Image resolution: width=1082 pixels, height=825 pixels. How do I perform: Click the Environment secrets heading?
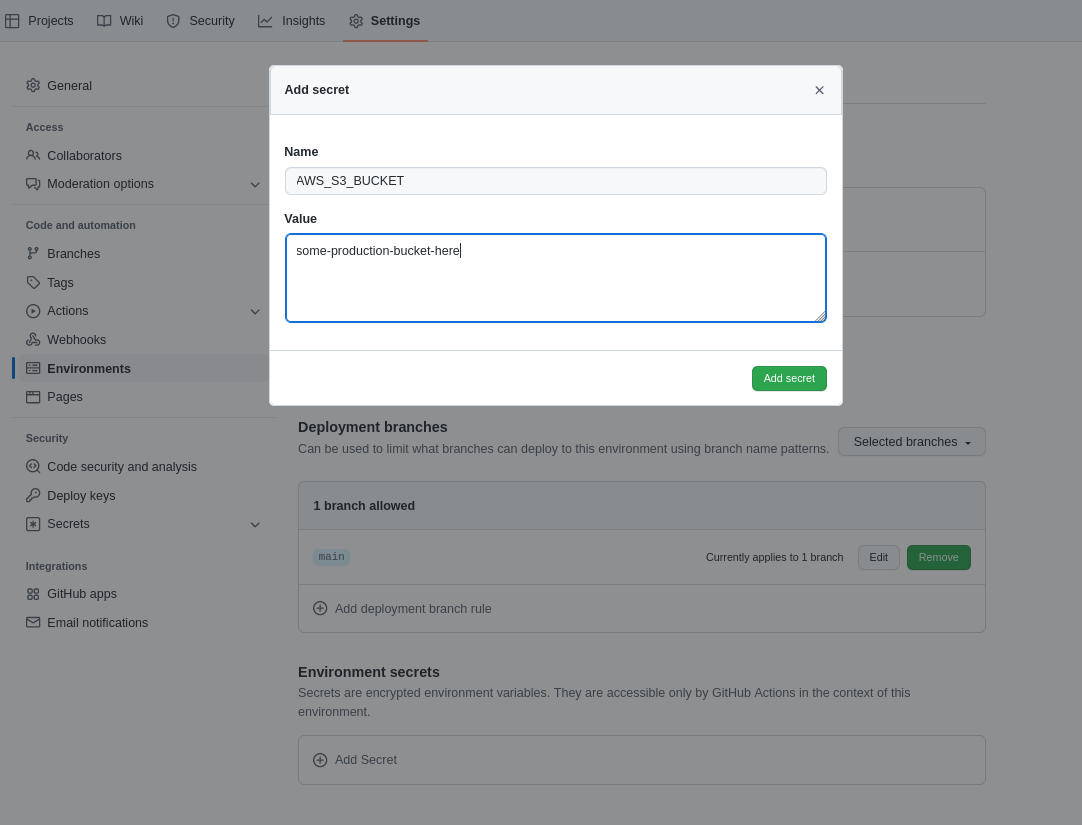[x=368, y=672]
